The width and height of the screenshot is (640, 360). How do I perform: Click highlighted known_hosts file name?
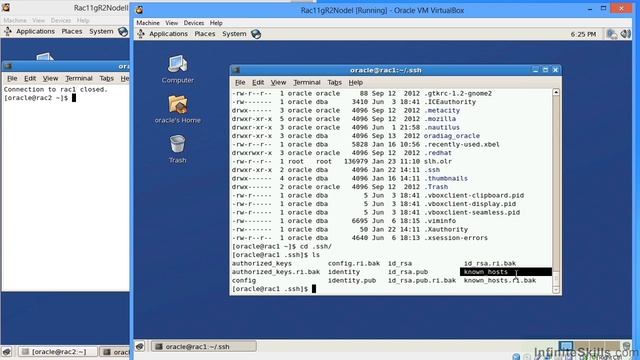(x=486, y=272)
